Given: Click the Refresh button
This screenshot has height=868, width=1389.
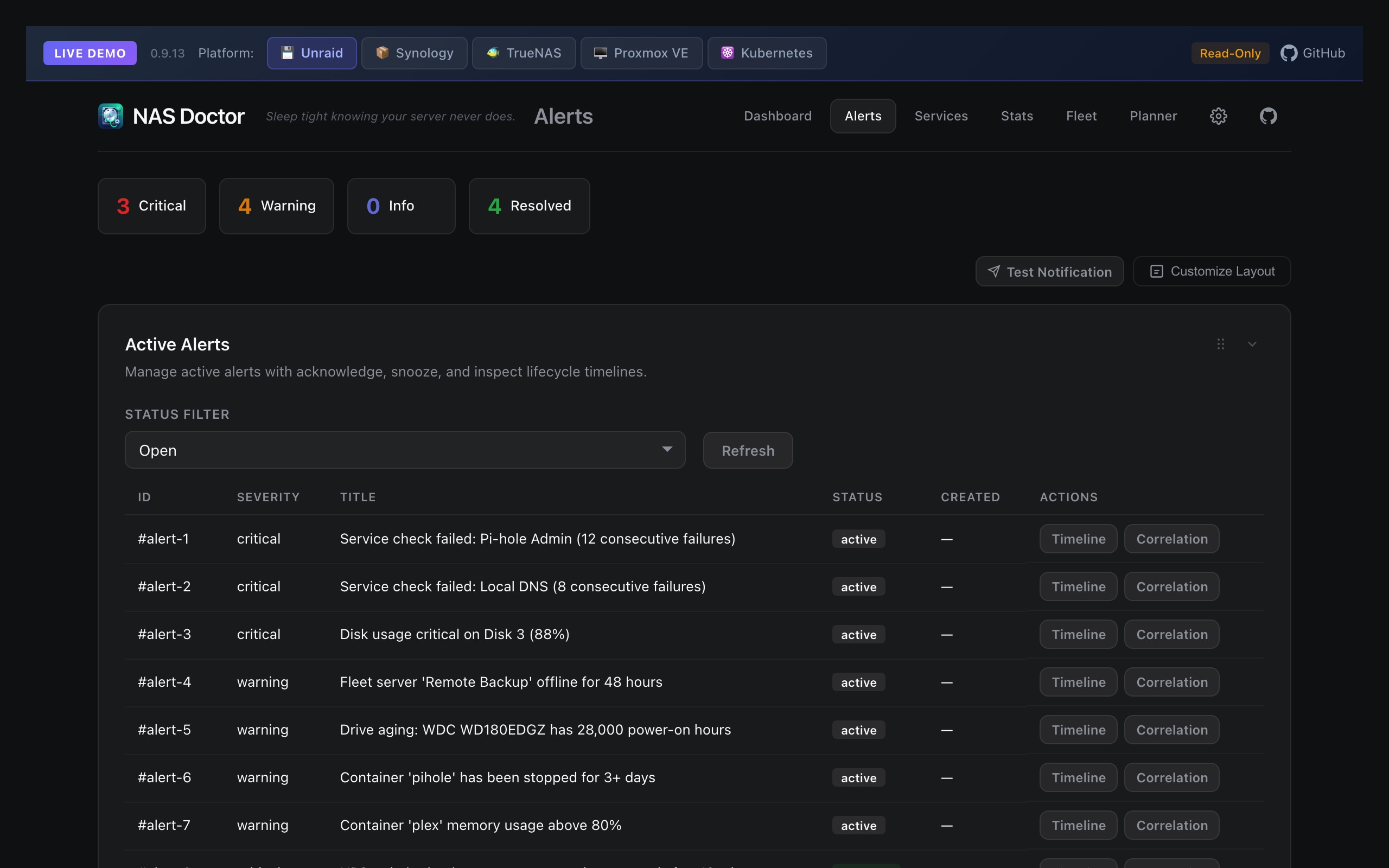Looking at the screenshot, I should 748,451.
